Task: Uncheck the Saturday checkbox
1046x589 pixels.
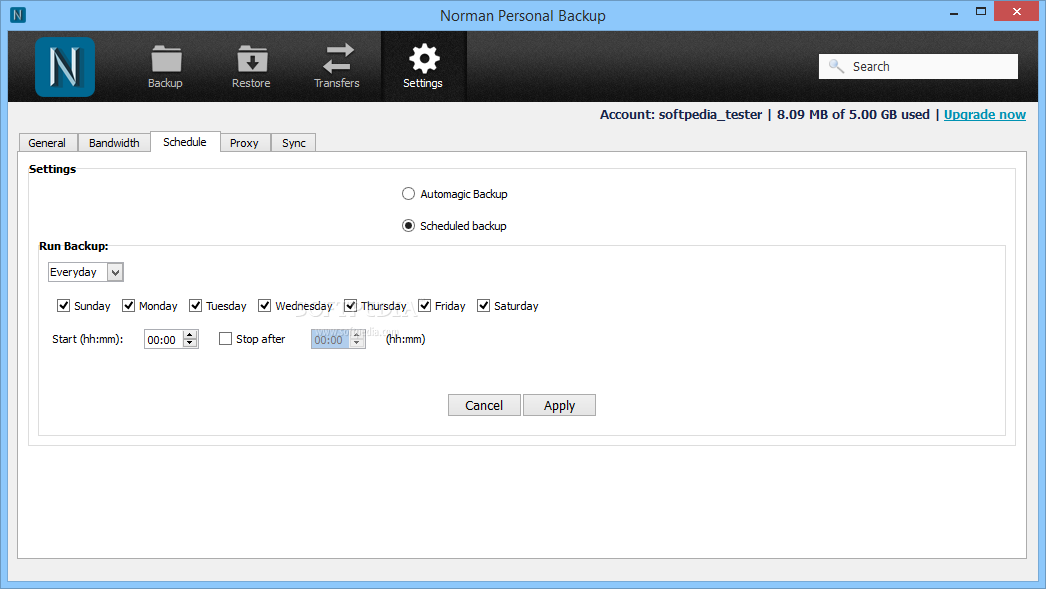Action: pos(484,306)
